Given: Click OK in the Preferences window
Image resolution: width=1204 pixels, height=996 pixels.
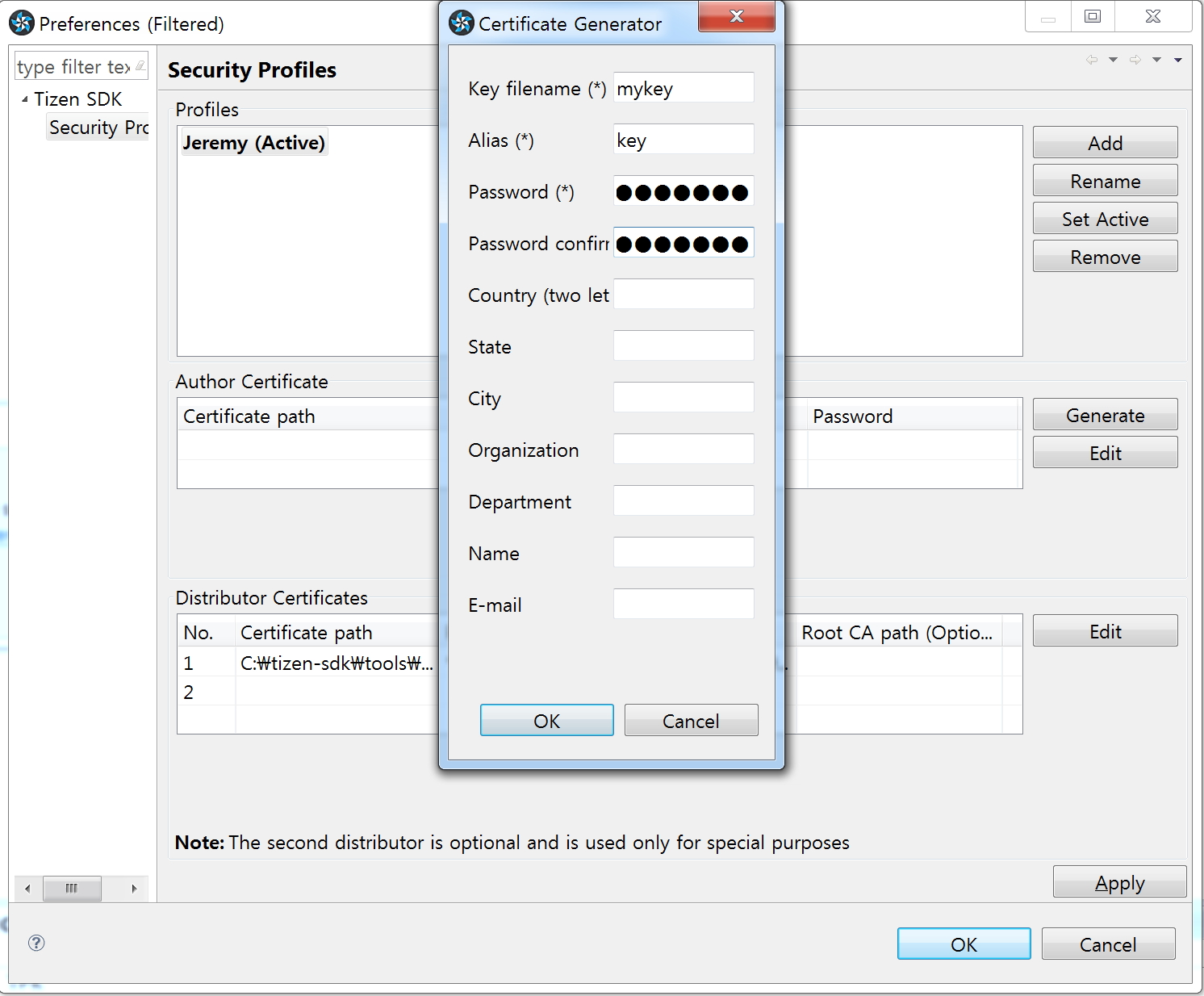Looking at the screenshot, I should click(964, 944).
